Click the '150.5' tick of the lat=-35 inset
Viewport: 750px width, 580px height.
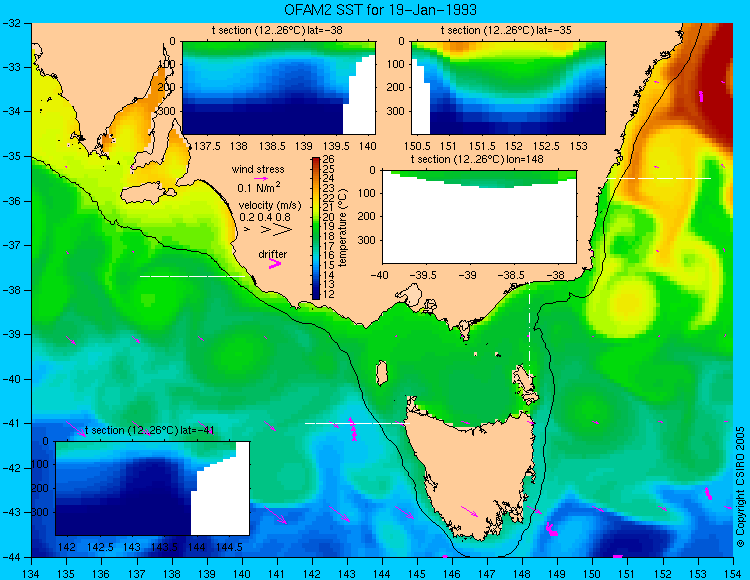point(417,146)
